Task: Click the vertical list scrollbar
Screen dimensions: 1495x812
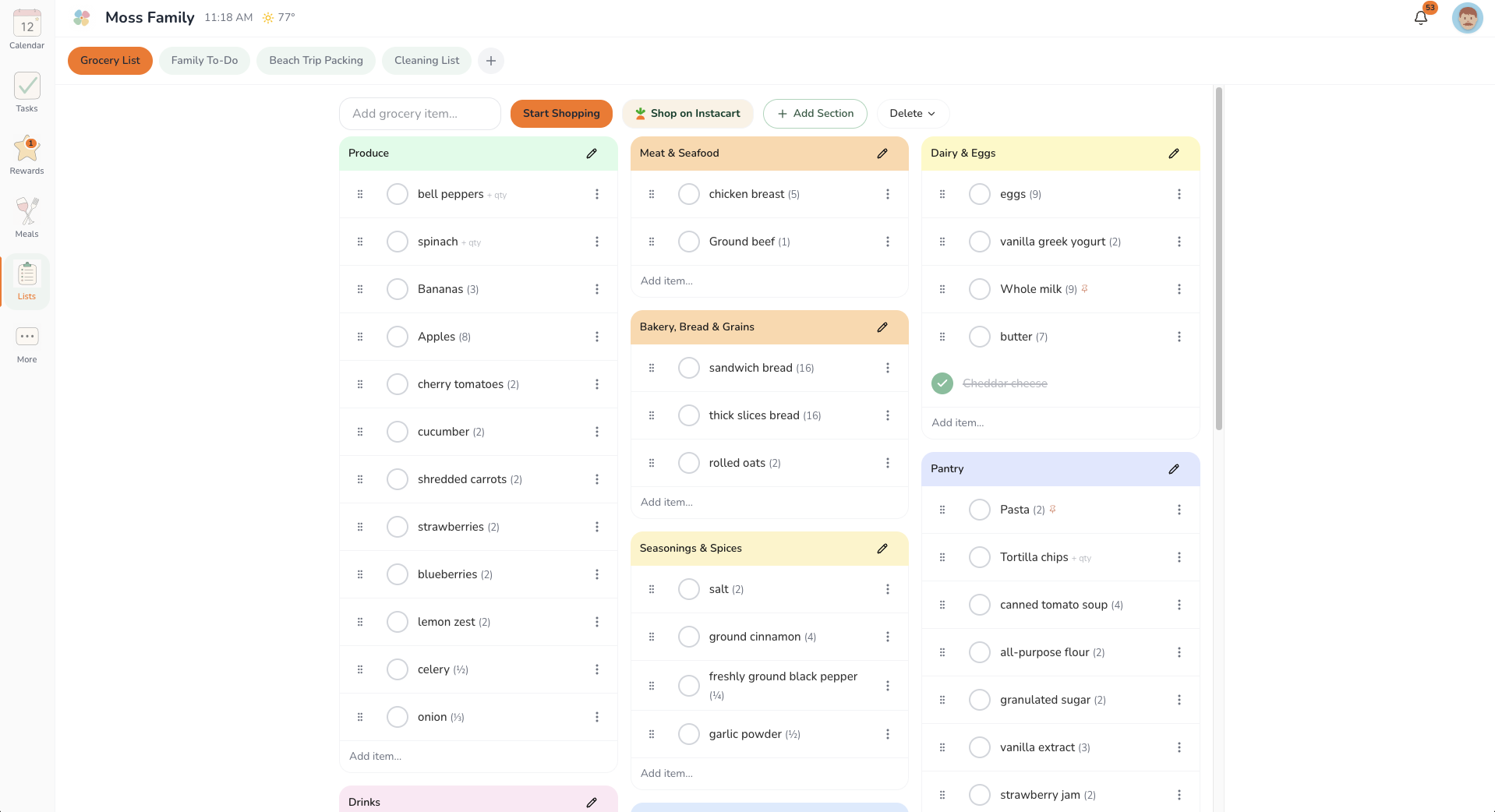Action: 1219,258
